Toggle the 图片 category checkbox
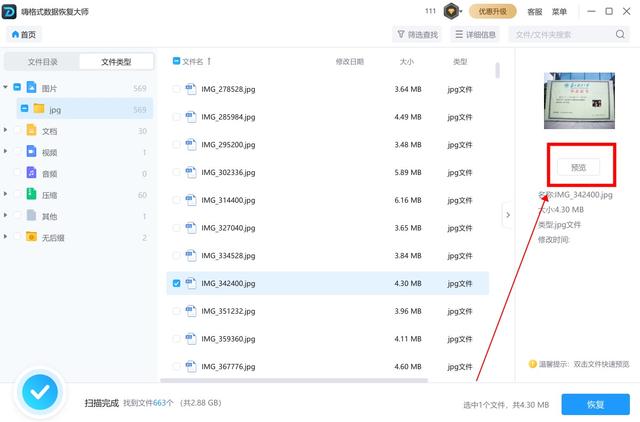Screen dimensions: 640x422 click(x=17, y=87)
